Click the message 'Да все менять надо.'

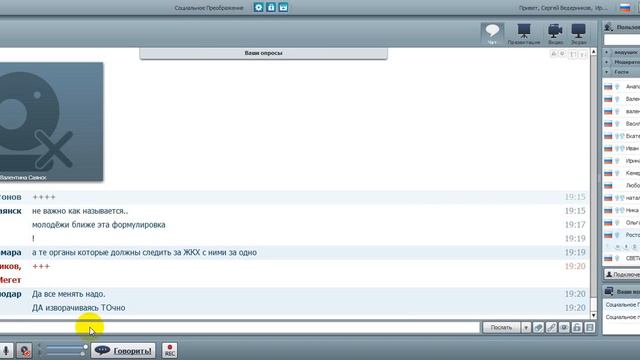click(x=69, y=294)
